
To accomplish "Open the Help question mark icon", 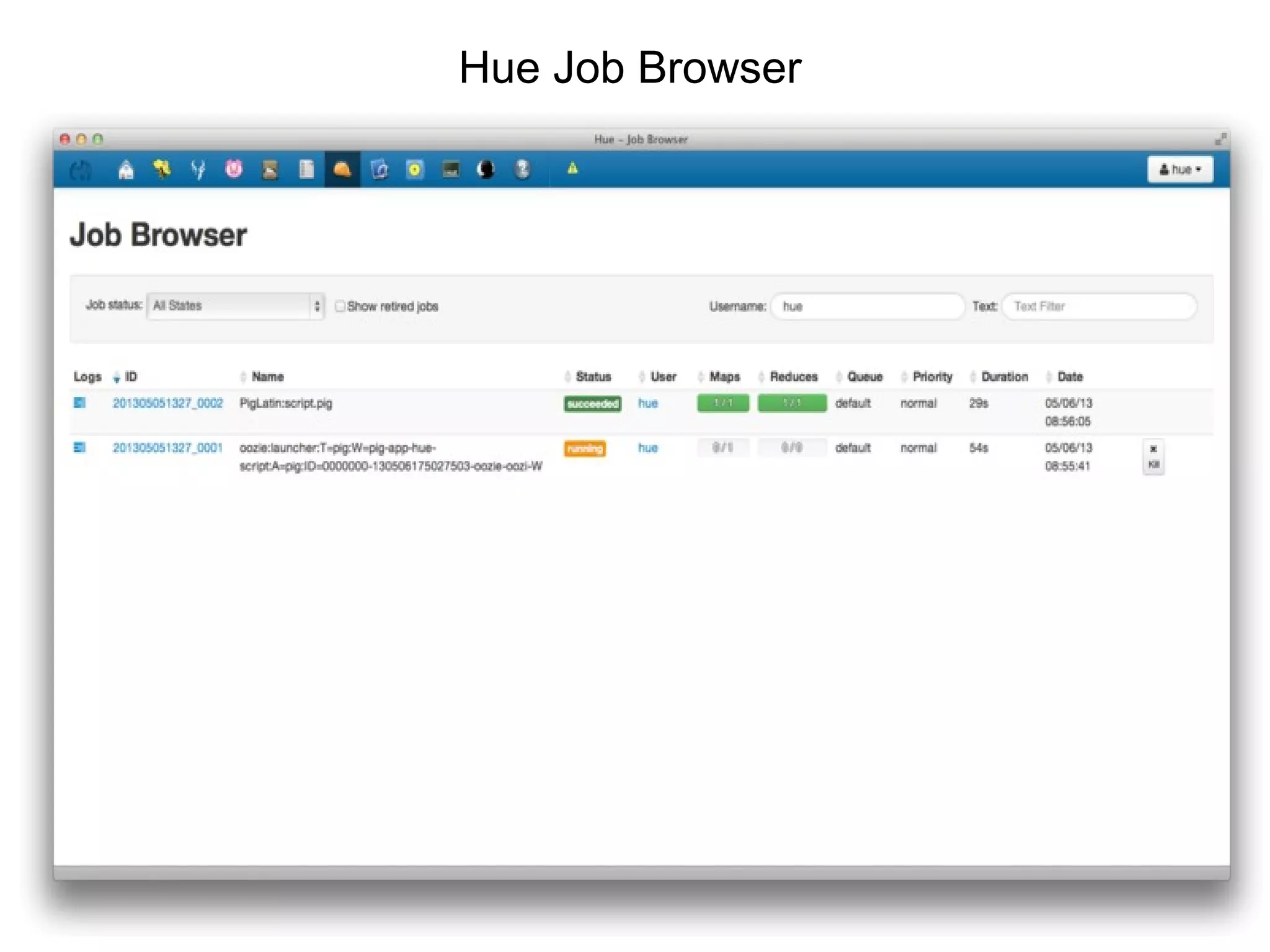I will (x=523, y=169).
